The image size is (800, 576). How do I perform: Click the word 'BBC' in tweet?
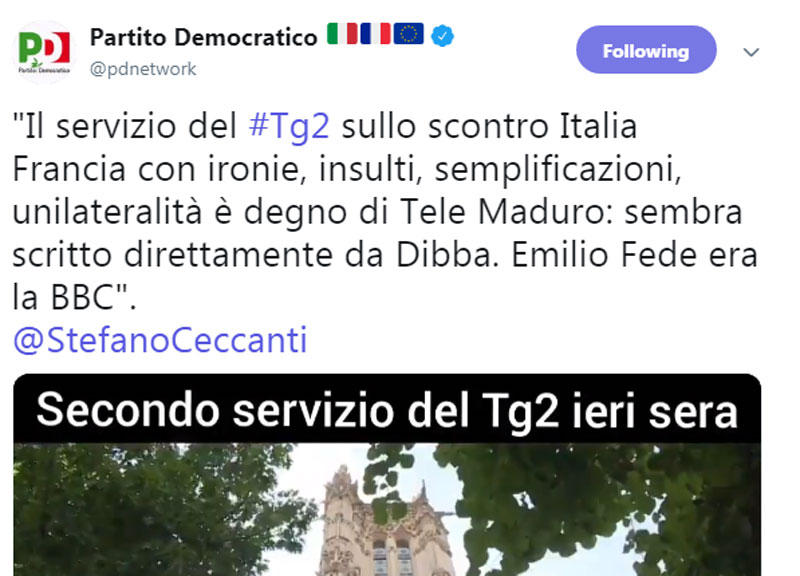[x=83, y=297]
